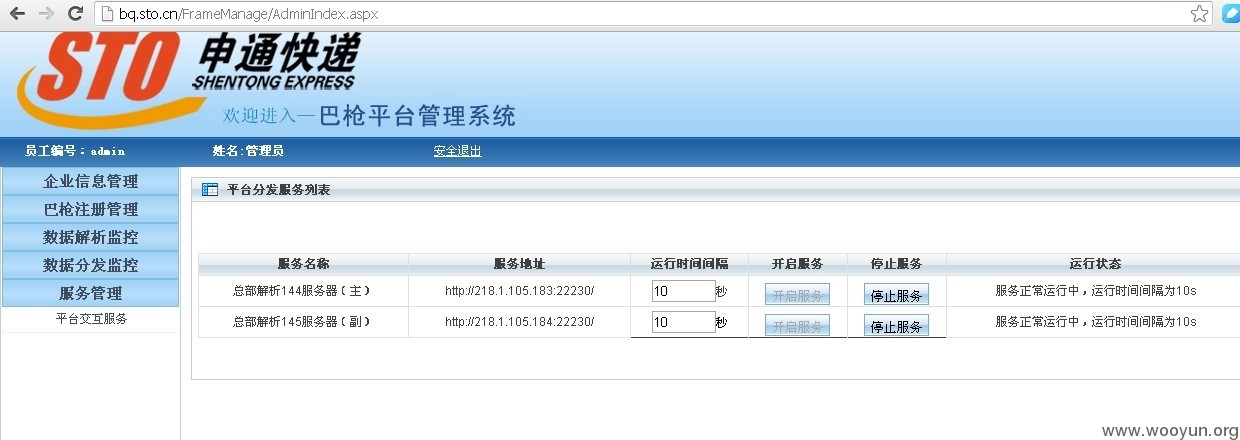The width and height of the screenshot is (1240, 440).
Task: Click the 平台分发服务列表 panel title
Action: pos(279,189)
